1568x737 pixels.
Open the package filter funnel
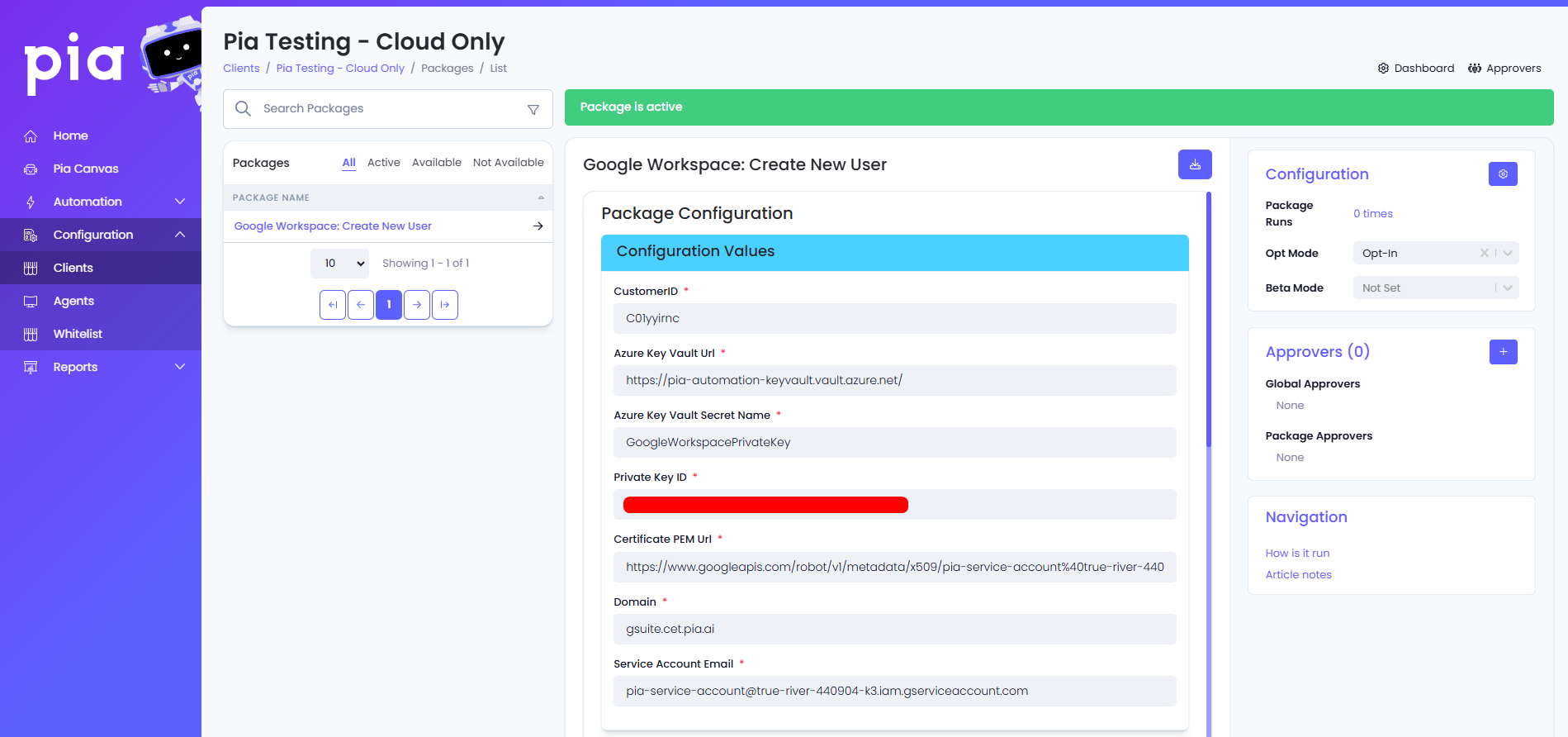pyautogui.click(x=533, y=109)
